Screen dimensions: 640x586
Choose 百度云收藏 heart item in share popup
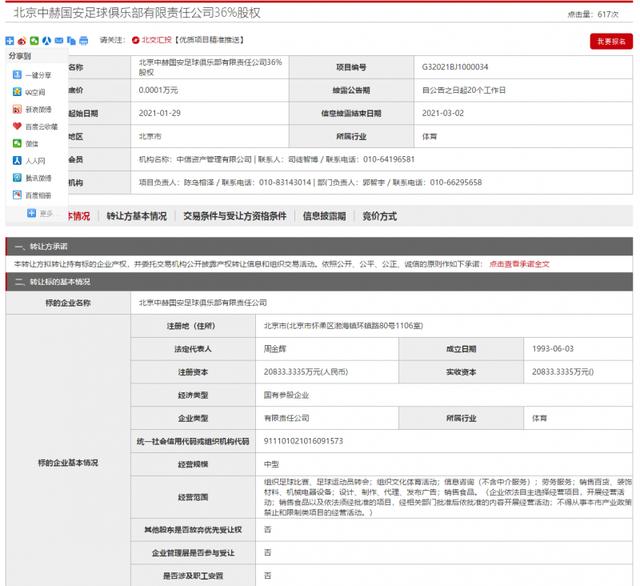pos(35,127)
